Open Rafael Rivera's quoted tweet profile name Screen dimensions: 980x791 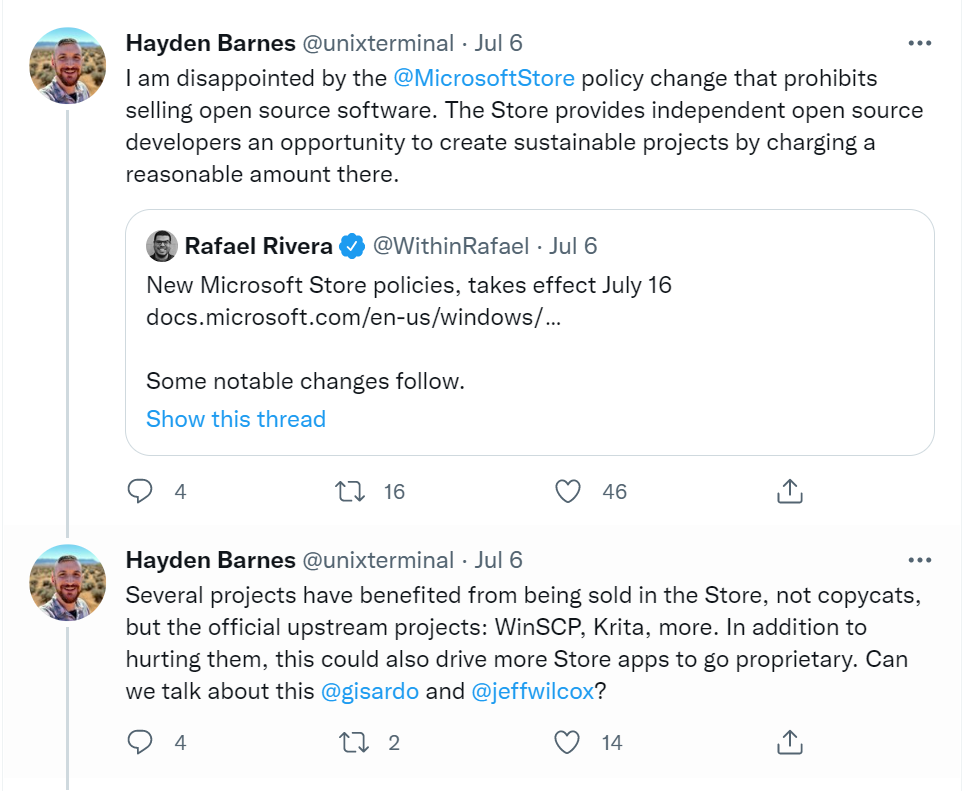coord(258,246)
